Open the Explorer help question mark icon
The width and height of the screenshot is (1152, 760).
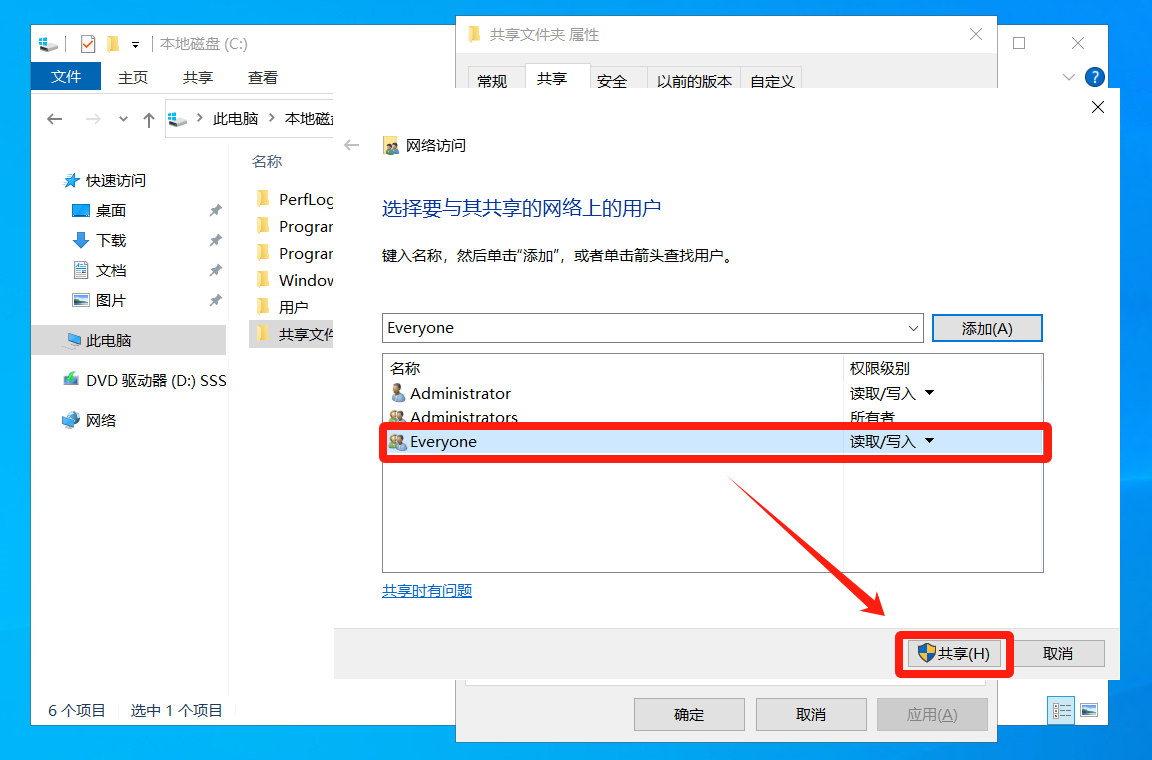pos(1095,77)
